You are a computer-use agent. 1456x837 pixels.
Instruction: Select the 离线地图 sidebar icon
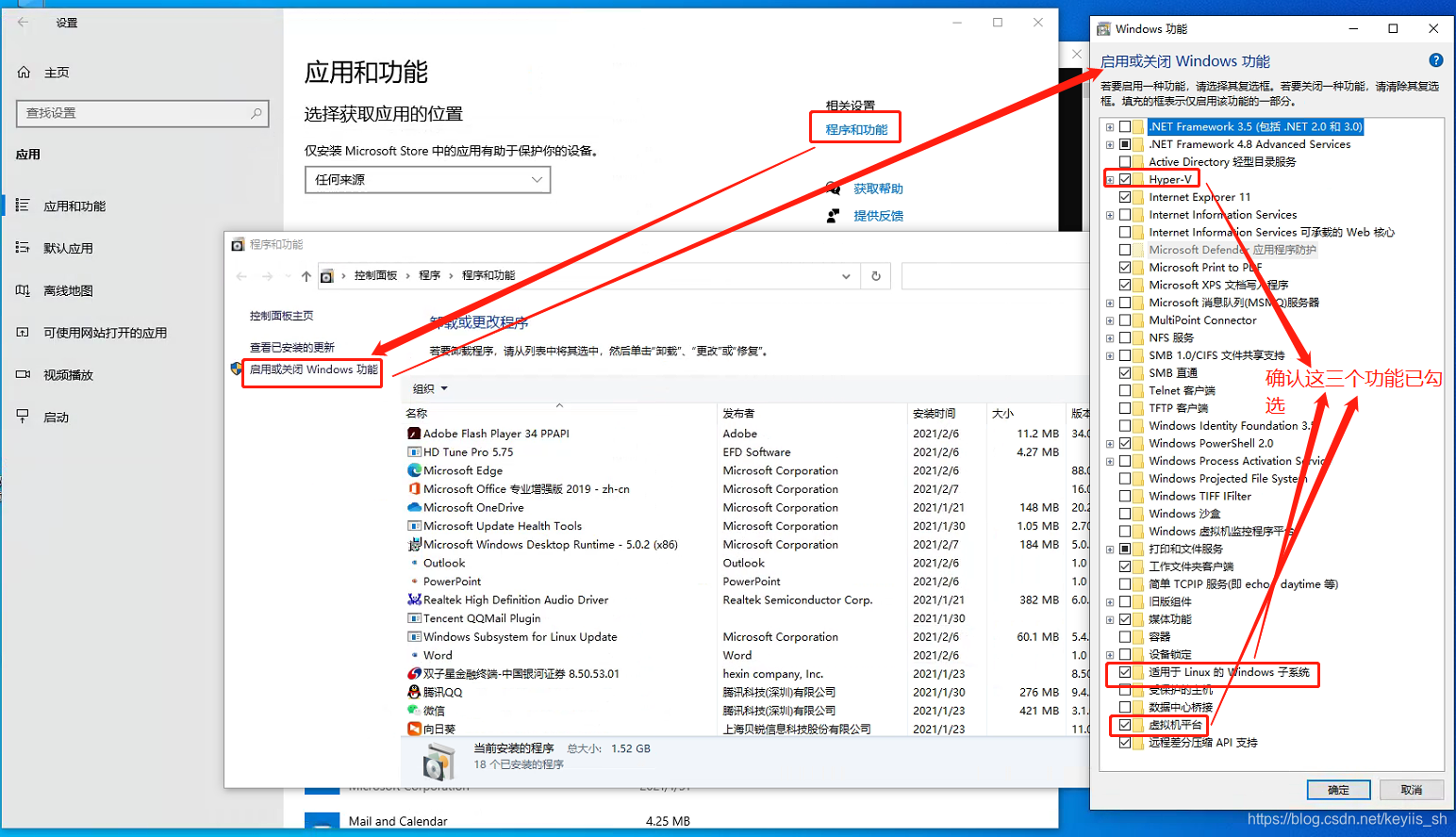pyautogui.click(x=23, y=290)
